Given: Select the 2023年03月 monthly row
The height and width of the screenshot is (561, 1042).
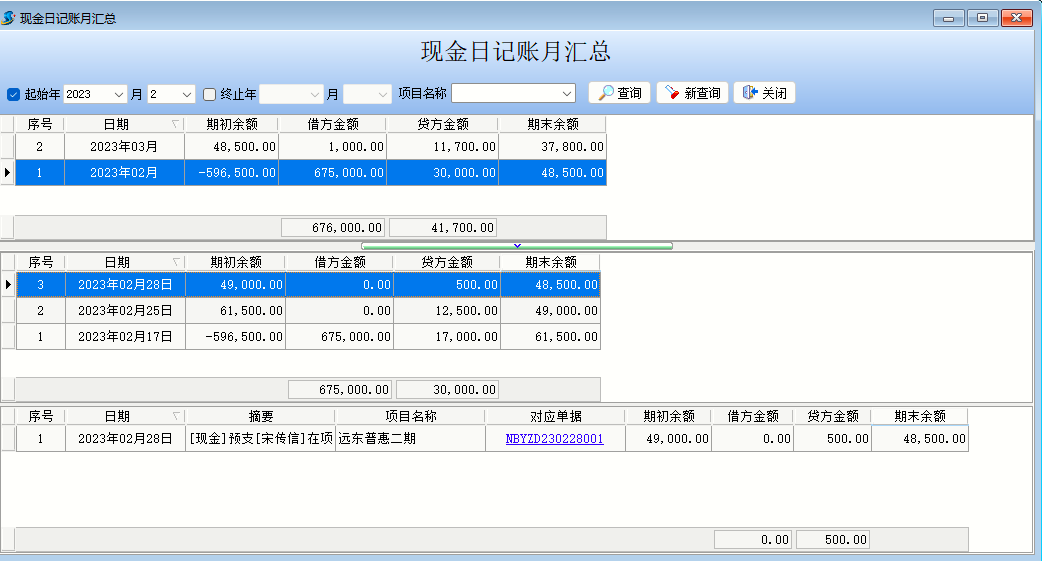Looking at the screenshot, I should pyautogui.click(x=124, y=146).
